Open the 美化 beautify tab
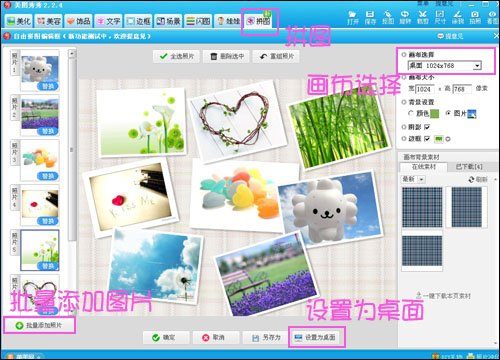 pos(19,21)
